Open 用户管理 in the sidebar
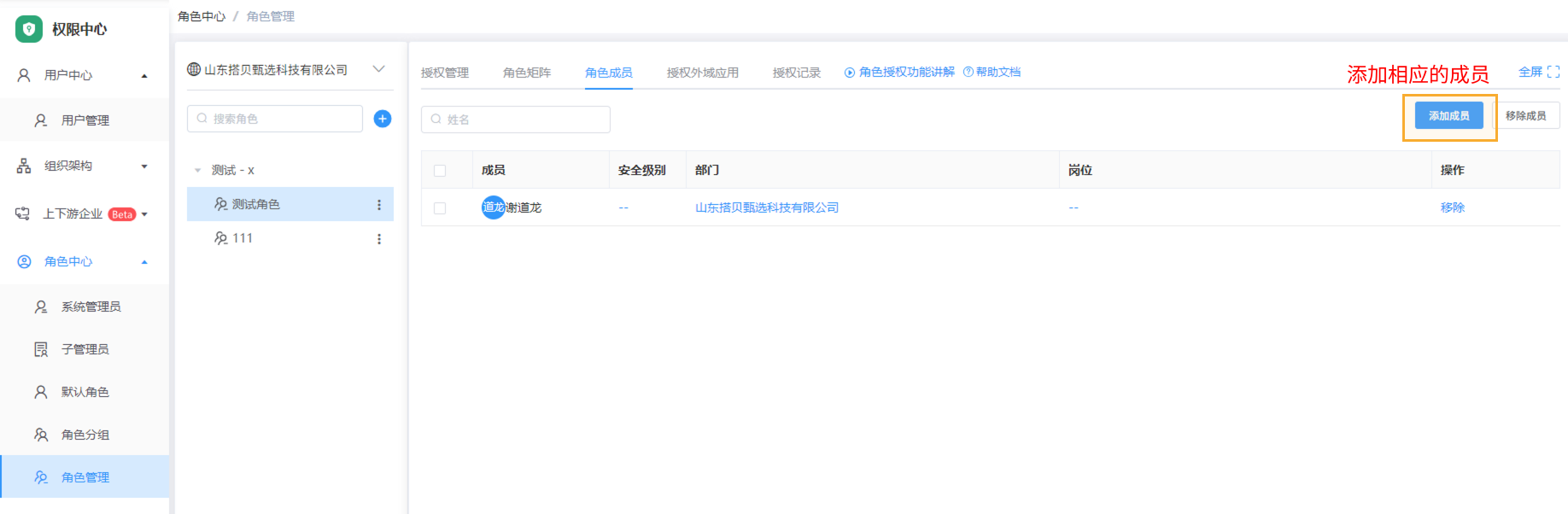The height and width of the screenshot is (514, 1568). [85, 120]
